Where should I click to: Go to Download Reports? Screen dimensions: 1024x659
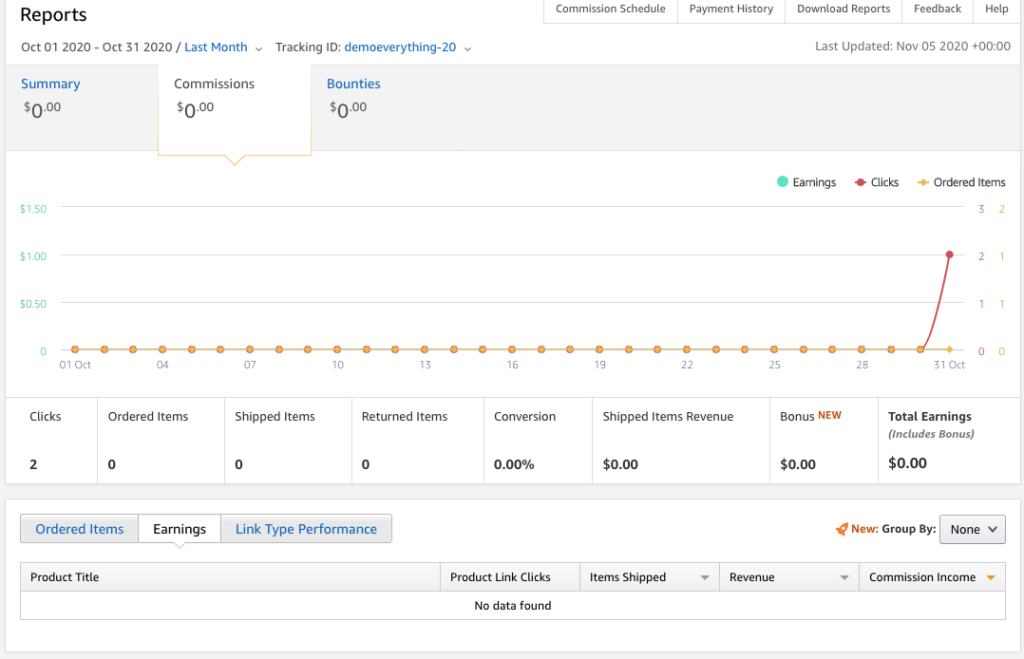click(843, 9)
